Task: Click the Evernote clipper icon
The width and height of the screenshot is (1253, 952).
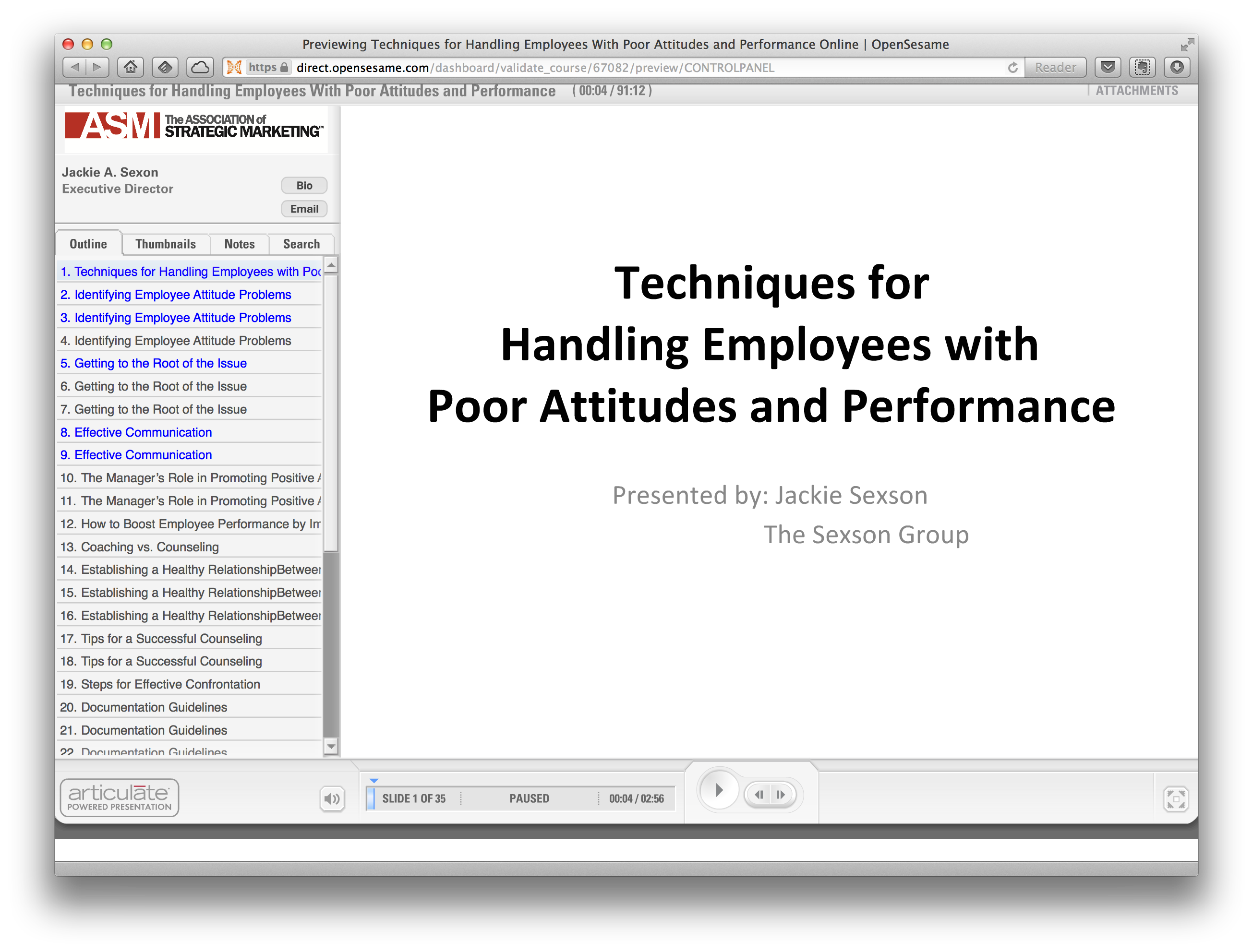Action: tap(1142, 68)
